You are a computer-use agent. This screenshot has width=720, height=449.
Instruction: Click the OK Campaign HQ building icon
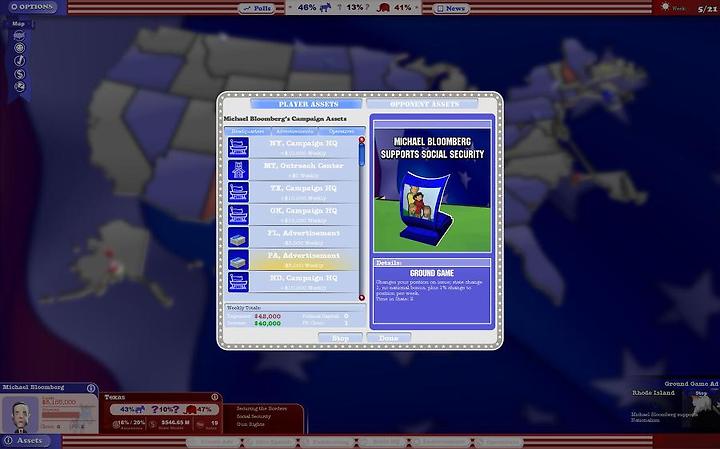click(238, 215)
